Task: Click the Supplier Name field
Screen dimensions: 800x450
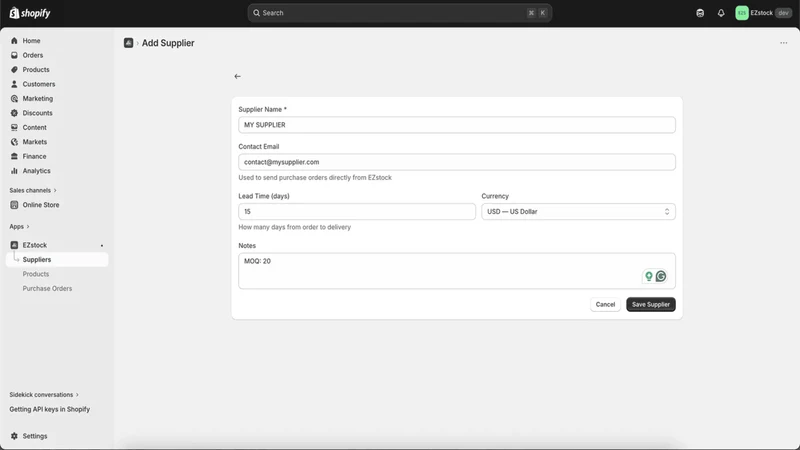Action: [x=457, y=125]
